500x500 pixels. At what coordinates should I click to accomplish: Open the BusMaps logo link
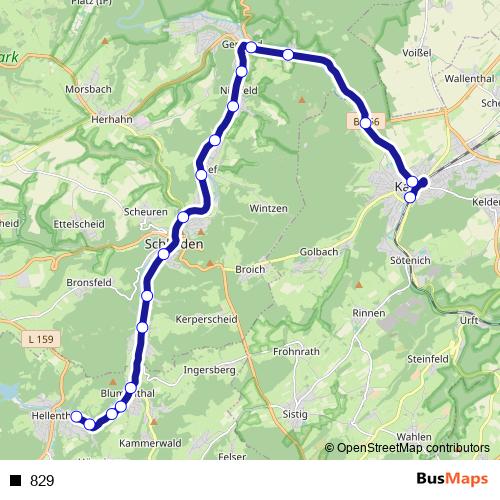pos(452,479)
